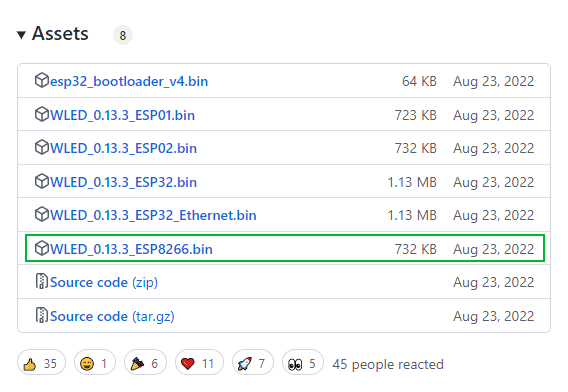Click the '1.13 MB' size of ESP32_Ethernet.bin

pyautogui.click(x=412, y=215)
